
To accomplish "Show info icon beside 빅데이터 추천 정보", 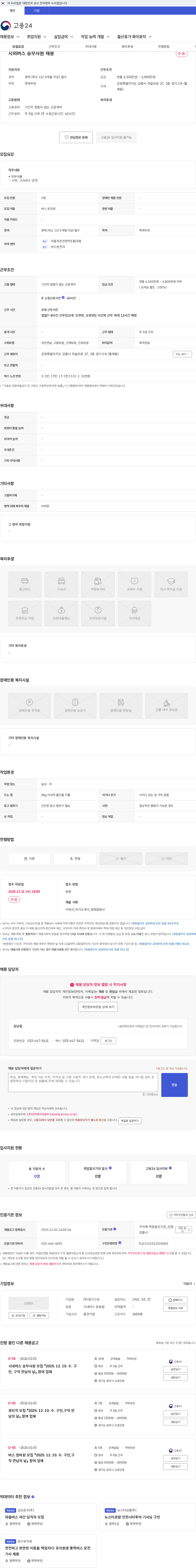I will (x=33, y=1497).
